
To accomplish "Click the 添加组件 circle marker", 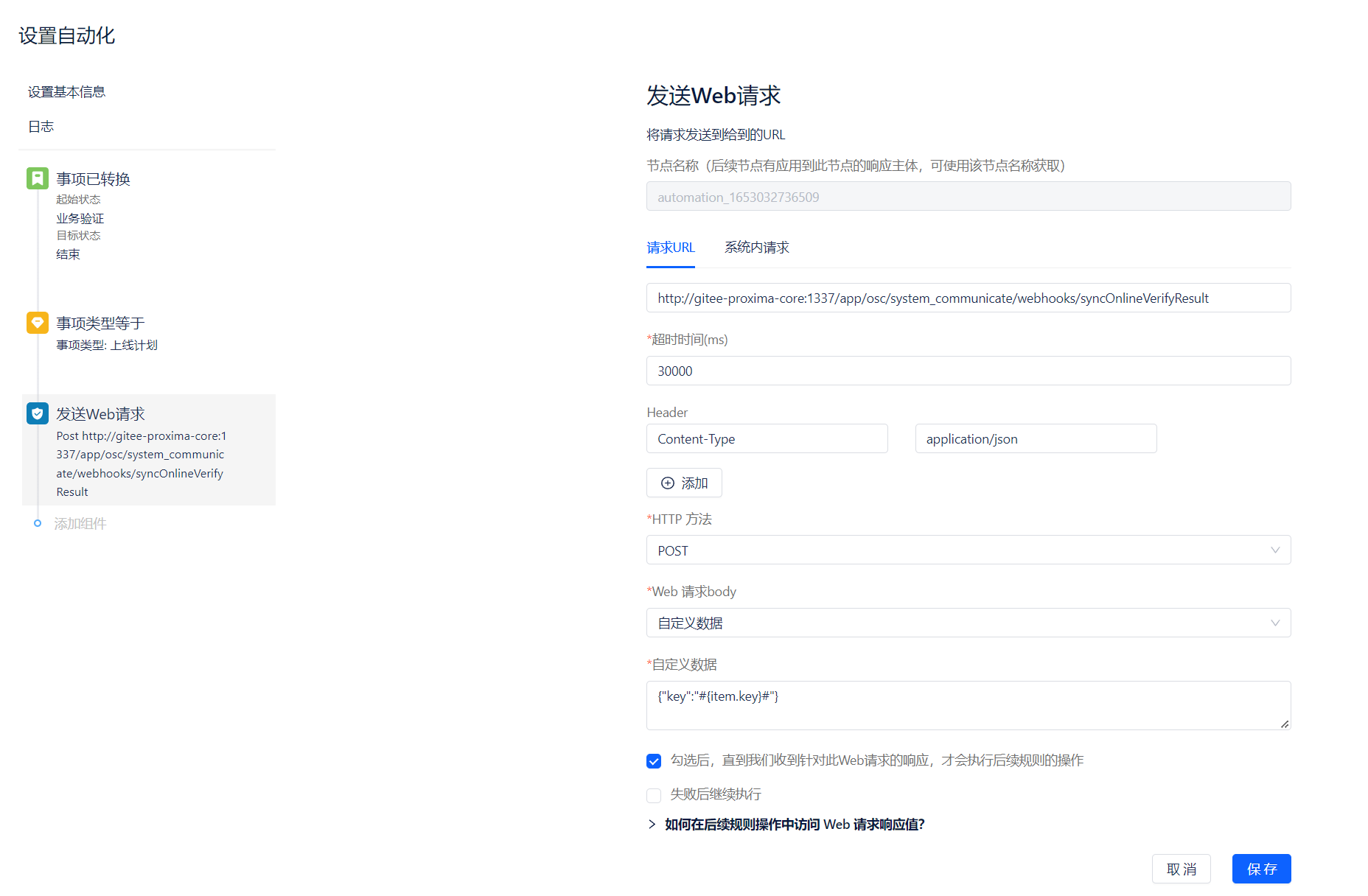I will point(38,523).
